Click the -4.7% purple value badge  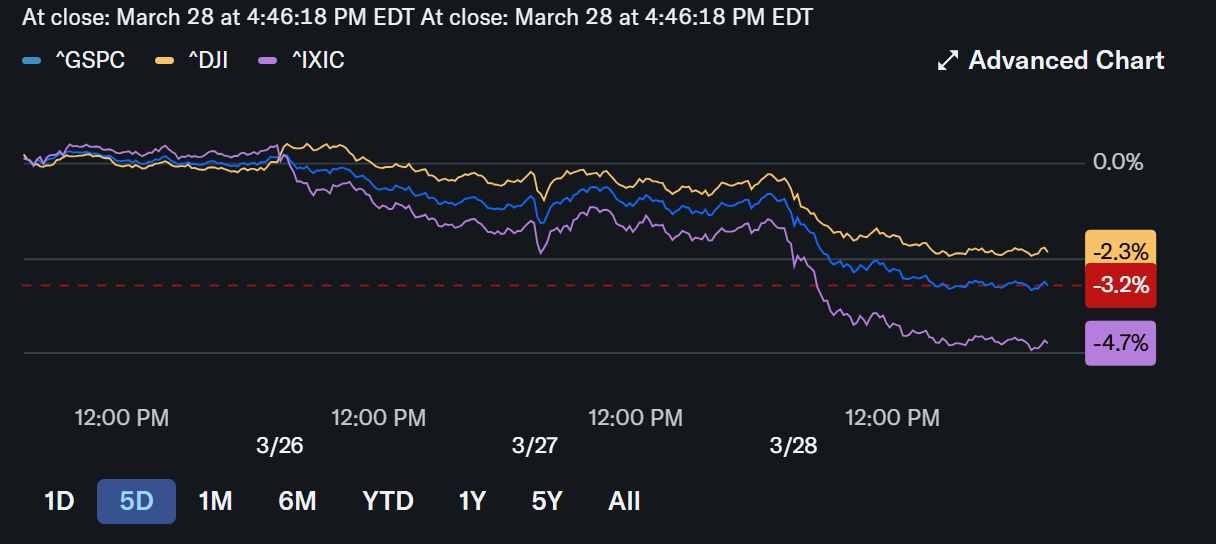click(x=1120, y=344)
